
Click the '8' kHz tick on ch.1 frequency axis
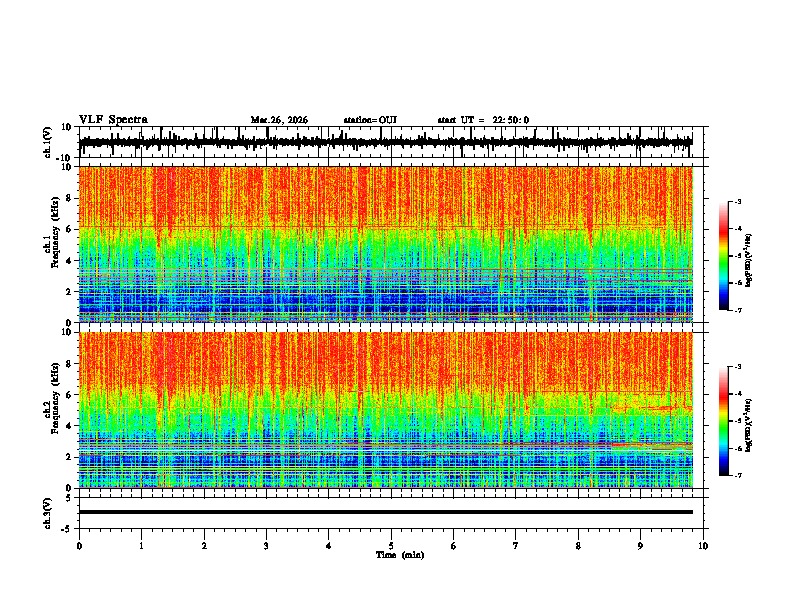point(70,198)
